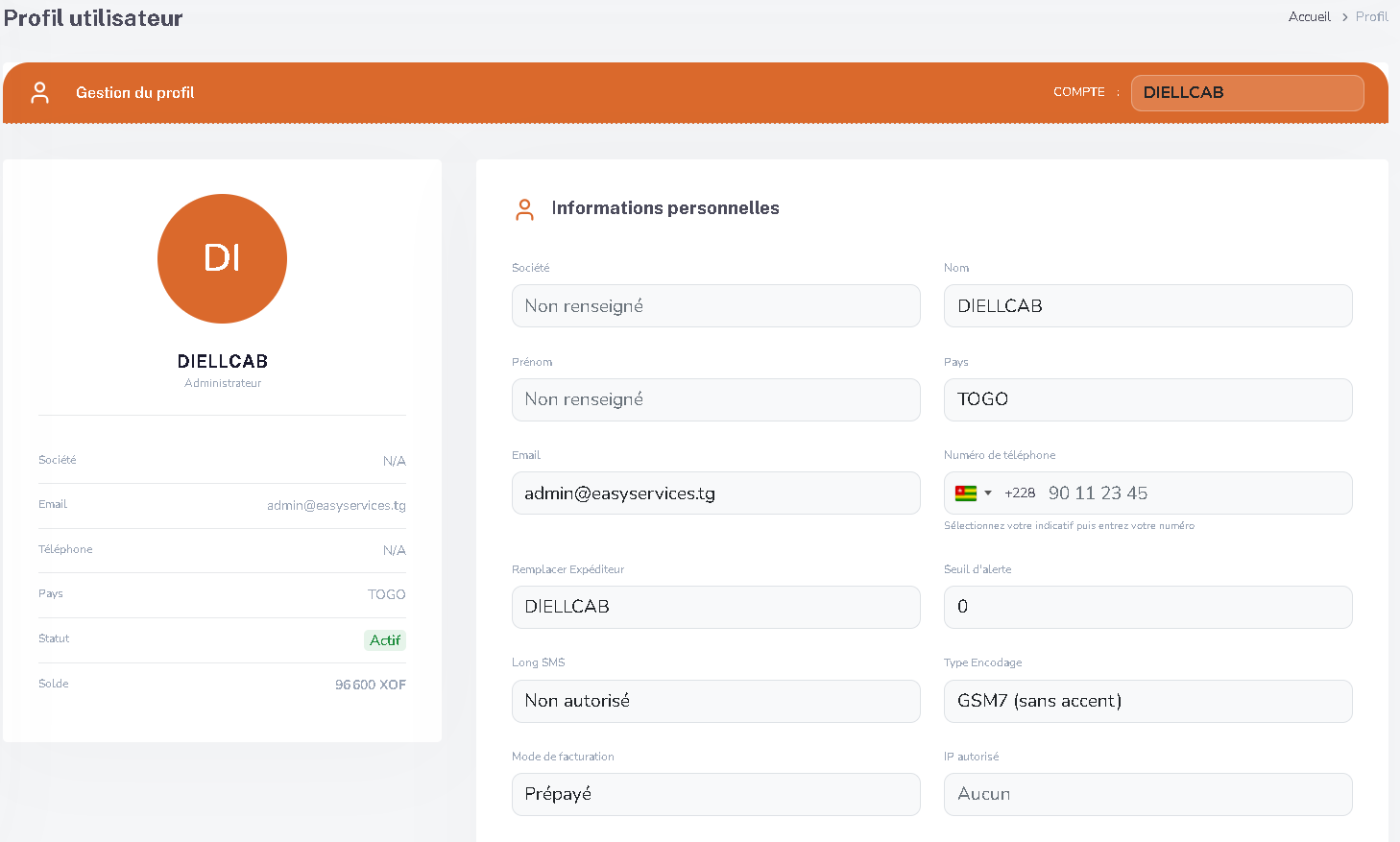Click the Profil utilisateur page title
Screen dimensions: 1400x842
(93, 18)
